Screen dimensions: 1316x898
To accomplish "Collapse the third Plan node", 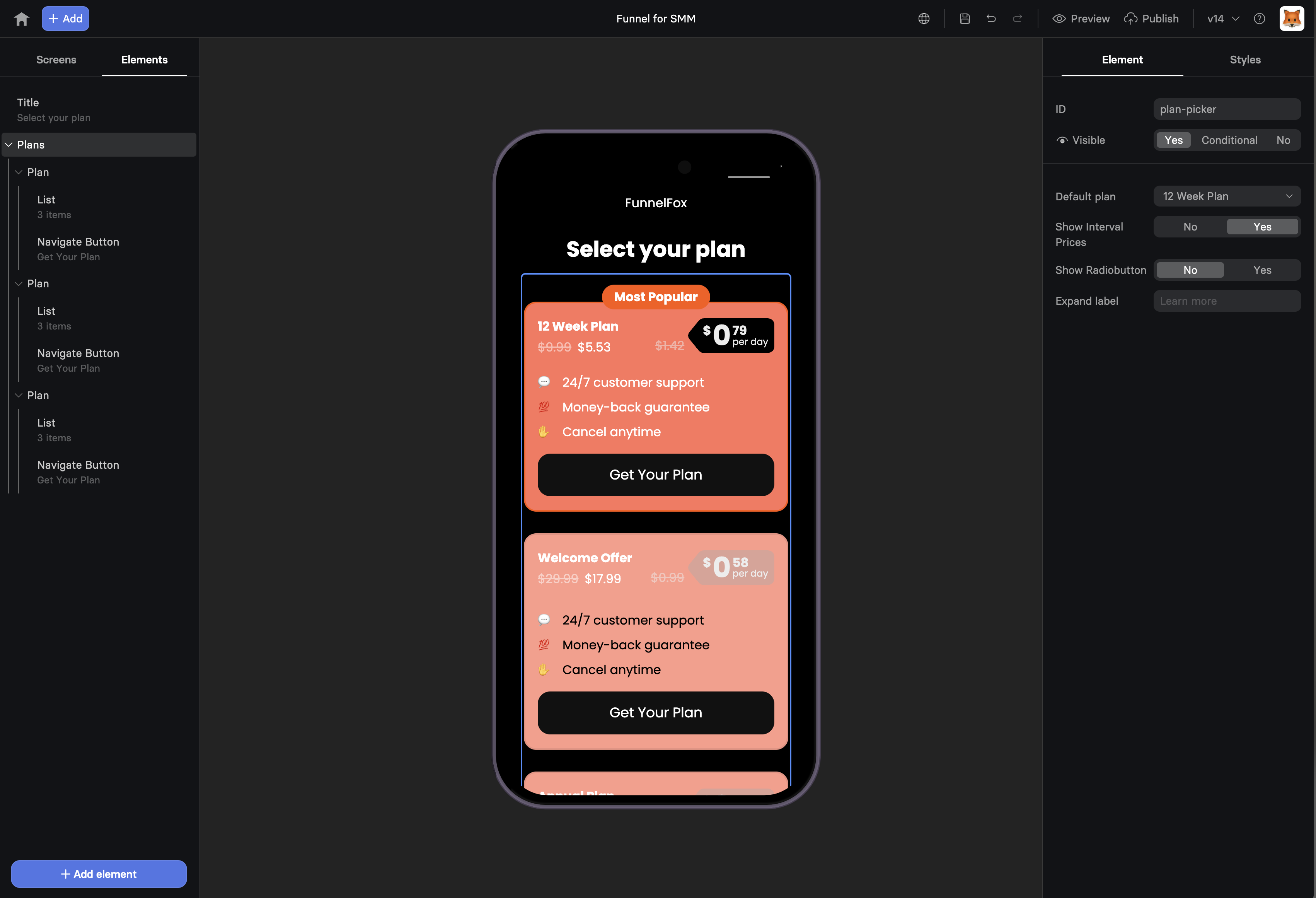I will coord(19,396).
